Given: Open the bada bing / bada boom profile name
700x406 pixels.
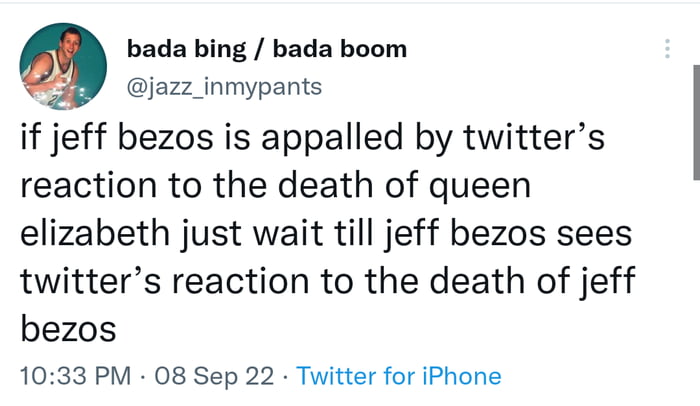Looking at the screenshot, I should pos(267,50).
